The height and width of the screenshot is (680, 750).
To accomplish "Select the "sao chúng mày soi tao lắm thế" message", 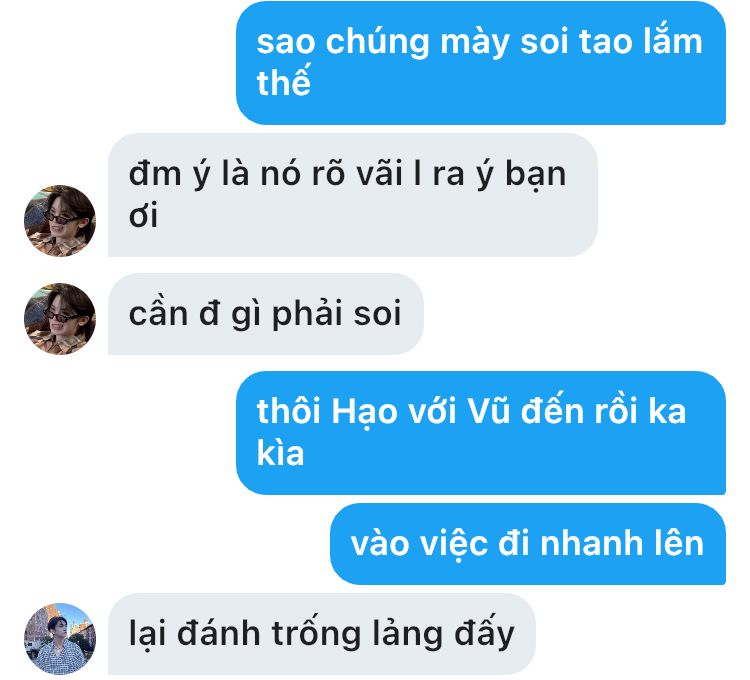I will click(481, 63).
